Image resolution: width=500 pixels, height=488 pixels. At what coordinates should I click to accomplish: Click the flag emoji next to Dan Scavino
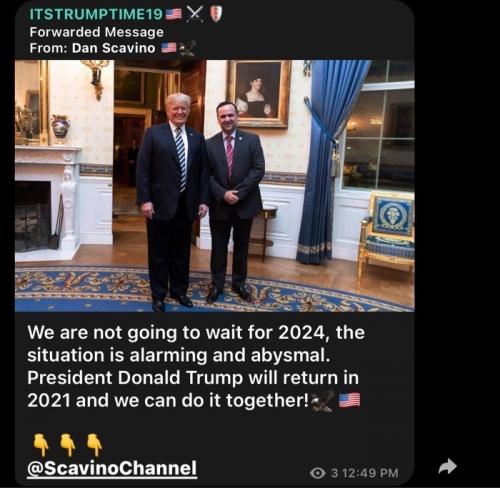(169, 48)
